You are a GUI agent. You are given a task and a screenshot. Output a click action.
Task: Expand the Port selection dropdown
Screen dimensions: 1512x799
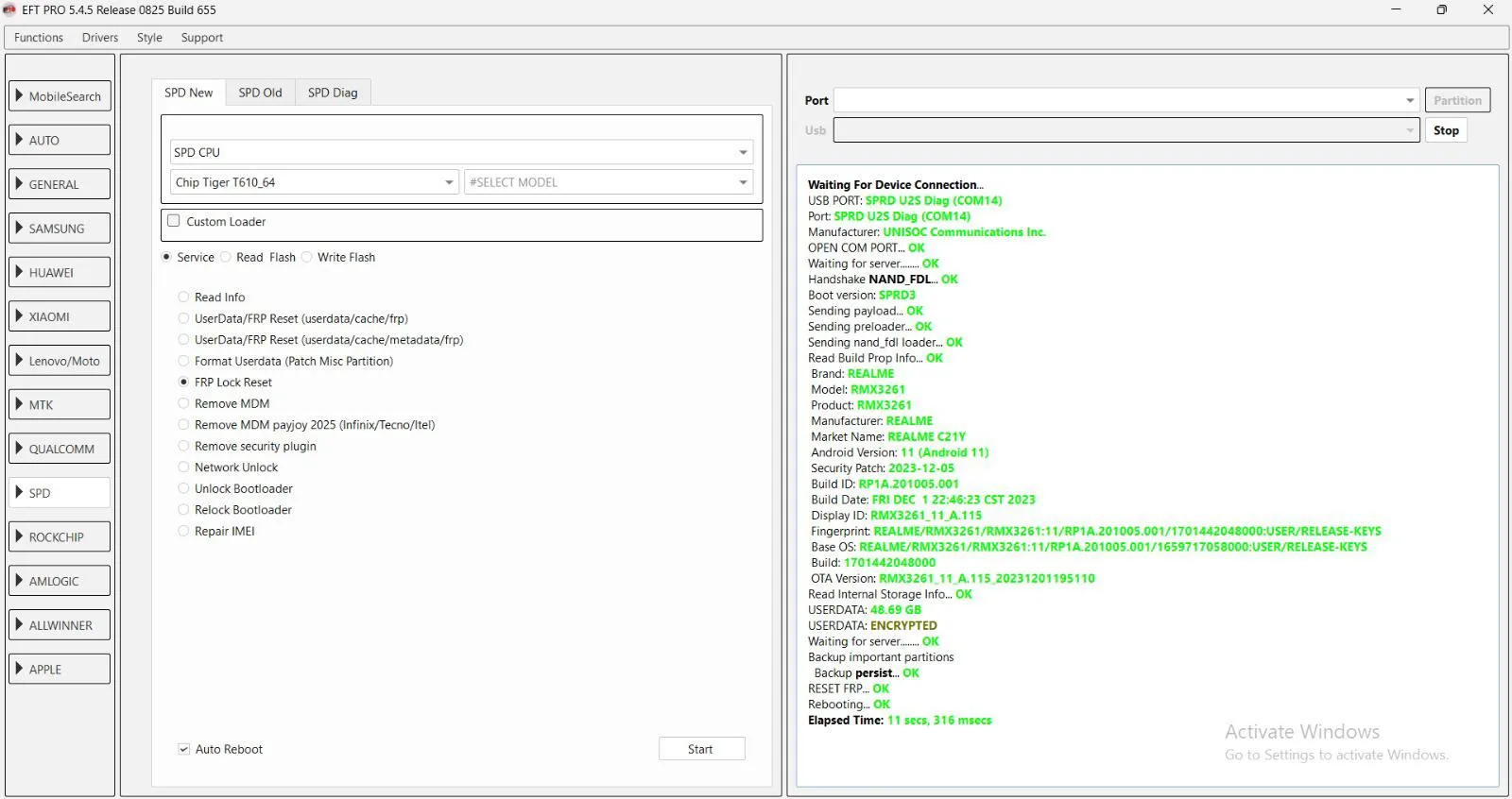tap(1126, 100)
